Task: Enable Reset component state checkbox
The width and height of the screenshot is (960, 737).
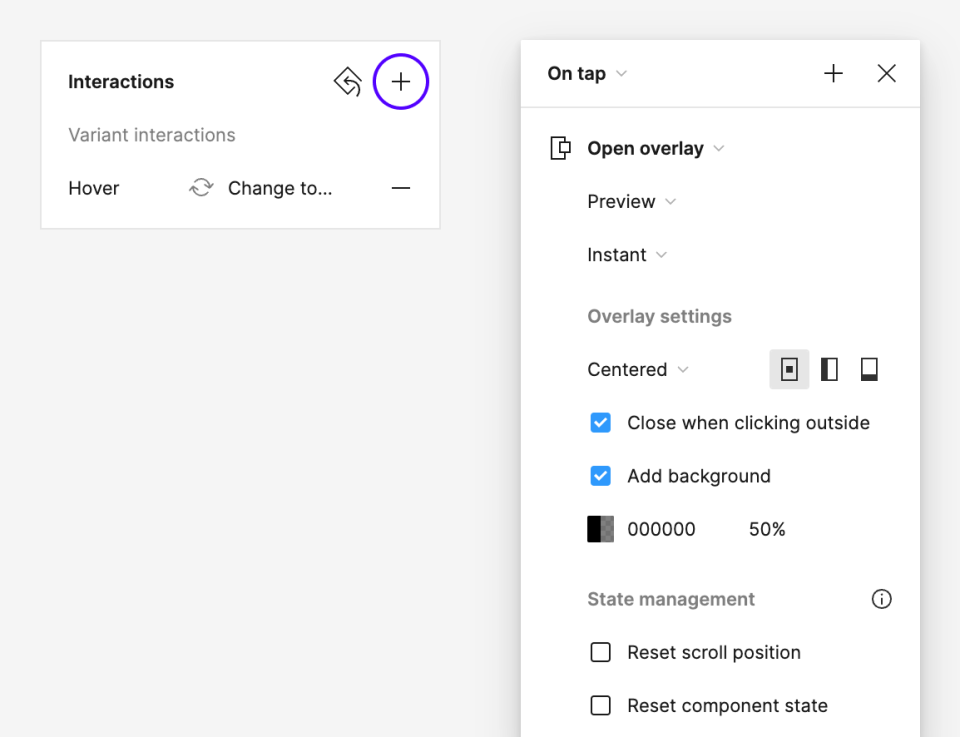Action: tap(600, 706)
